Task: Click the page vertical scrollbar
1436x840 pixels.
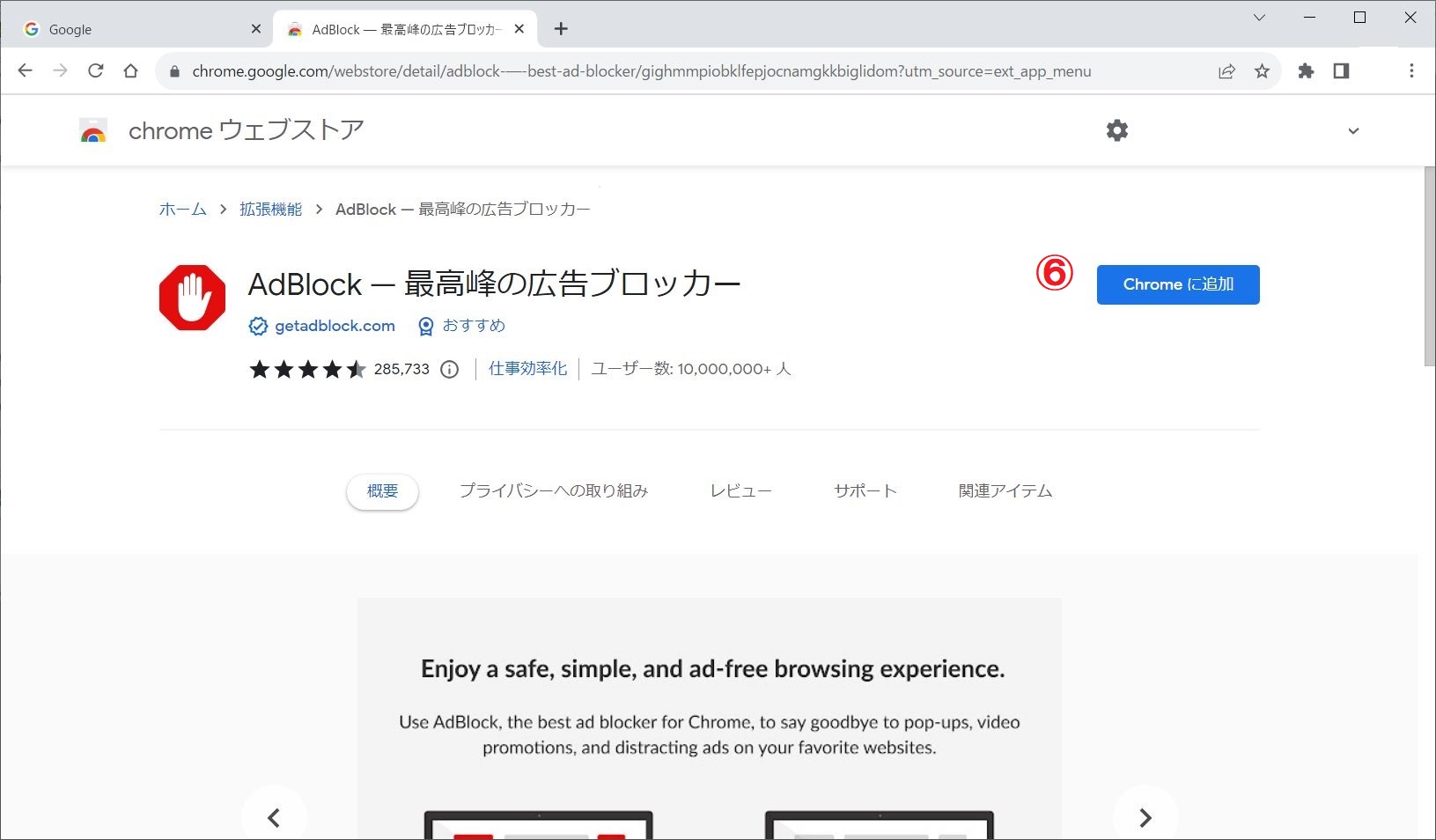Action: click(1430, 265)
